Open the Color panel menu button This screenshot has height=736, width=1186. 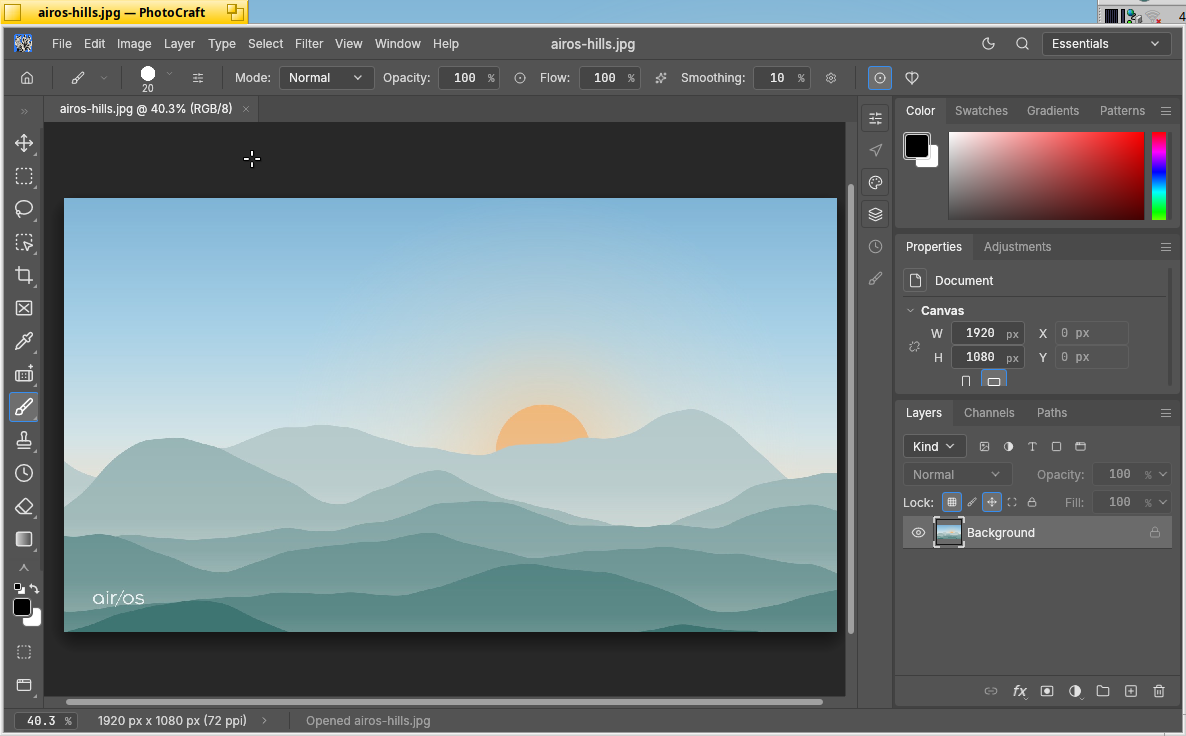(1166, 111)
